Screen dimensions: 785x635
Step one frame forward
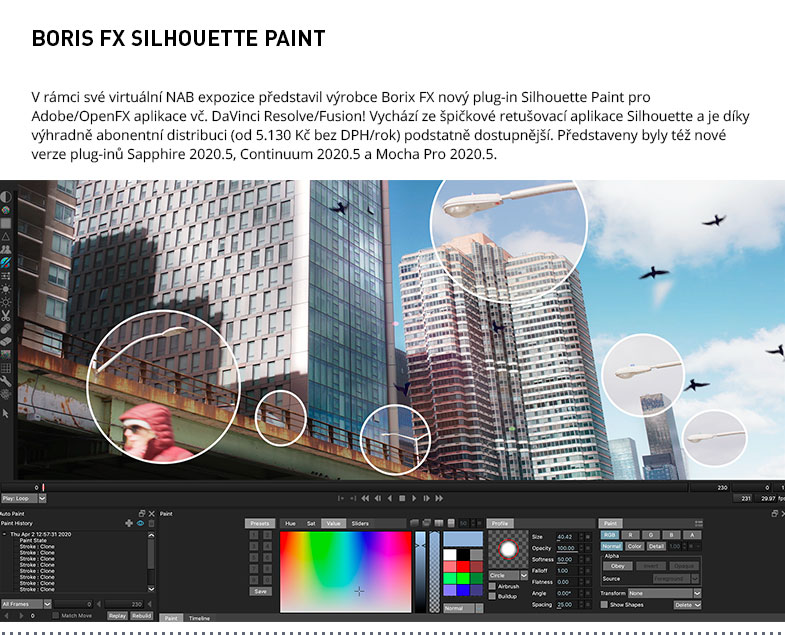(427, 498)
